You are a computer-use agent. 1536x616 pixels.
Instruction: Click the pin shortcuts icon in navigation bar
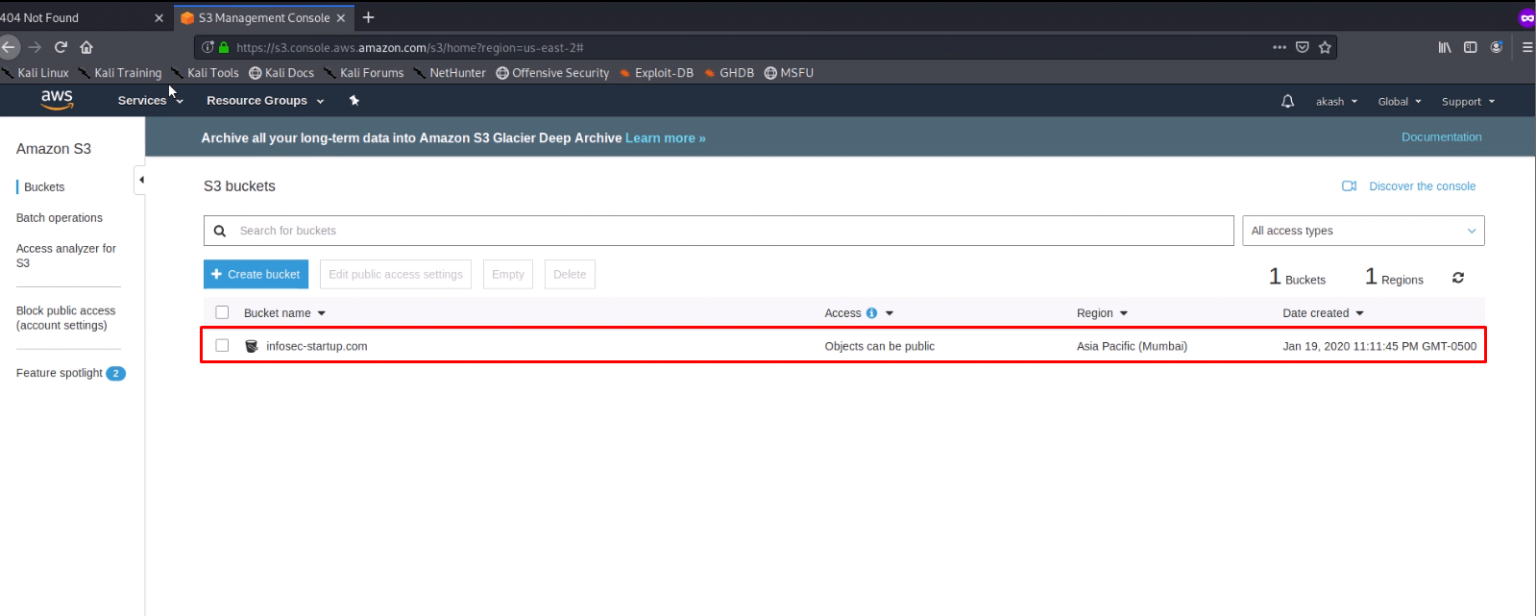pos(354,100)
